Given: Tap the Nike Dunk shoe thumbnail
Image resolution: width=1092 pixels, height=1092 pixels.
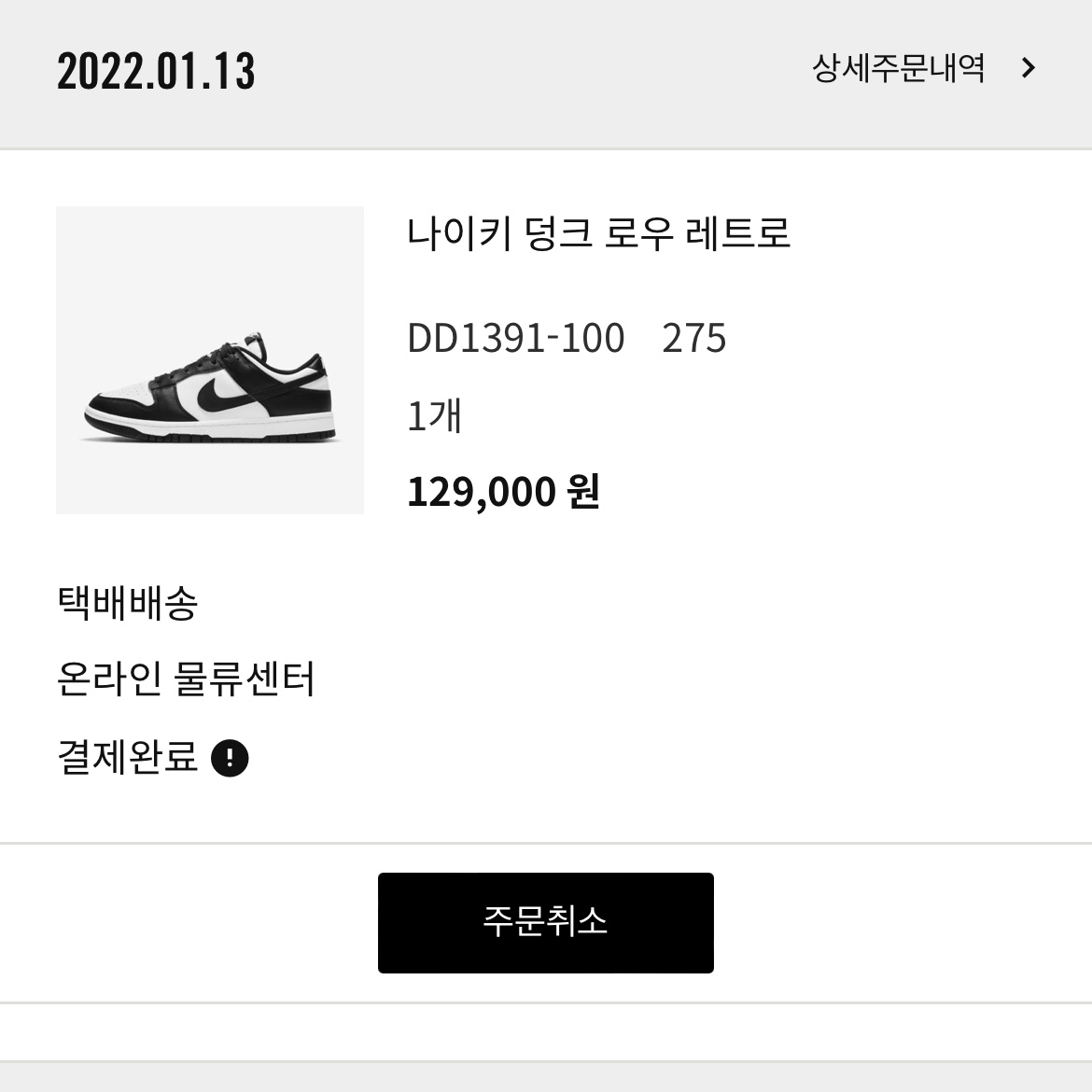Looking at the screenshot, I should click(x=210, y=359).
